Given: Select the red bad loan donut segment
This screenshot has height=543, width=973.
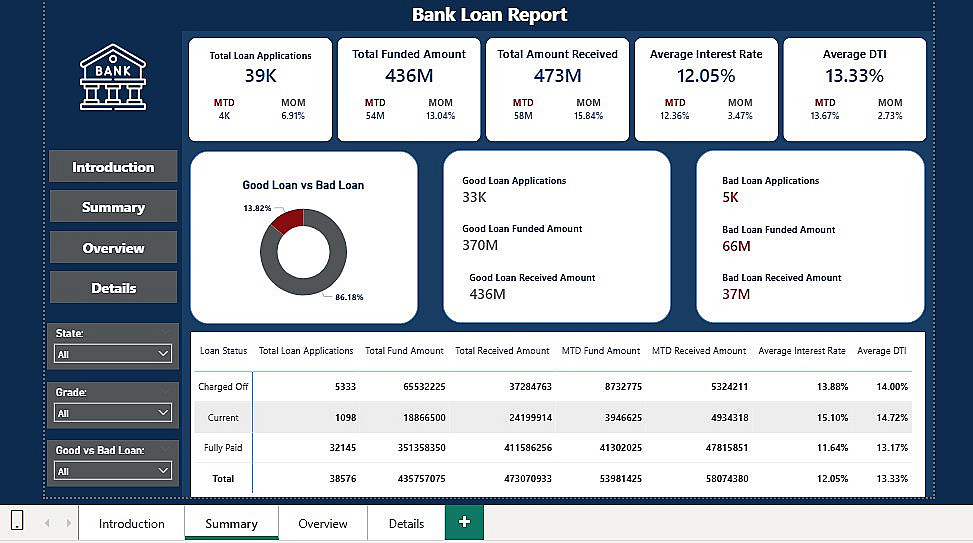Looking at the screenshot, I should 289,219.
